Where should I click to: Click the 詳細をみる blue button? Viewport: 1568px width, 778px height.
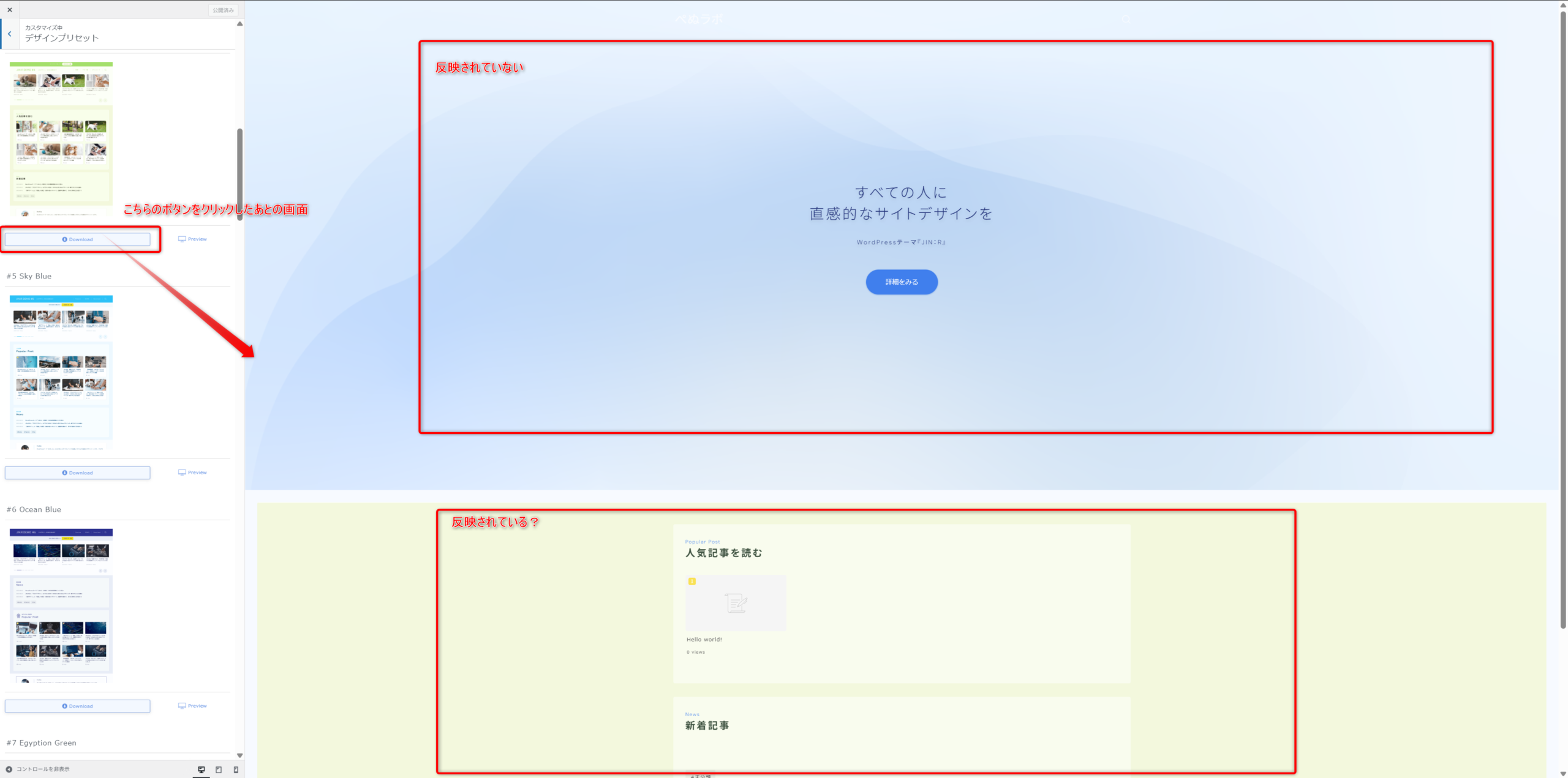tap(901, 282)
